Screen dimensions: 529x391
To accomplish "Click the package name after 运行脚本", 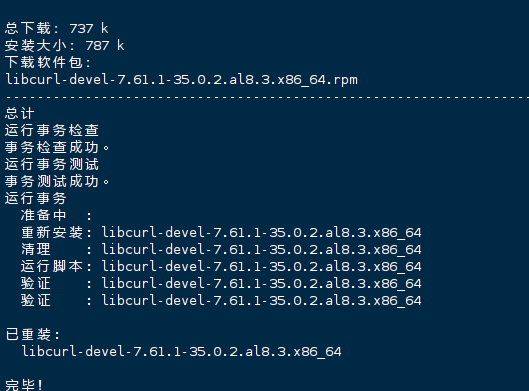I will [261, 266].
